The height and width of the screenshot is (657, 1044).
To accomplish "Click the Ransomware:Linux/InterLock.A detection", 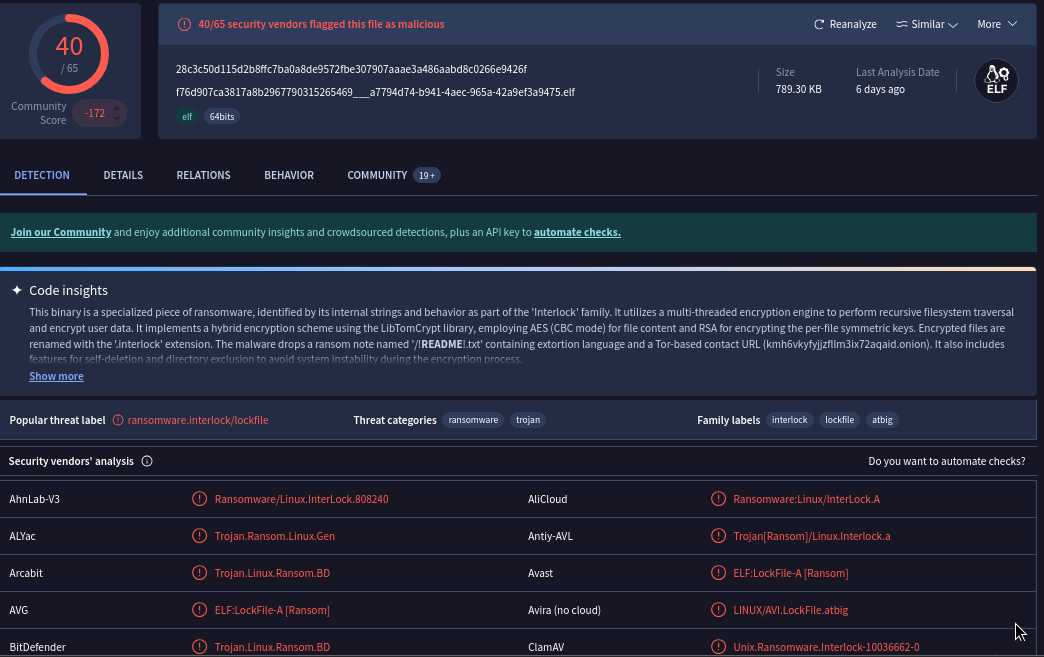I will click(x=806, y=499).
